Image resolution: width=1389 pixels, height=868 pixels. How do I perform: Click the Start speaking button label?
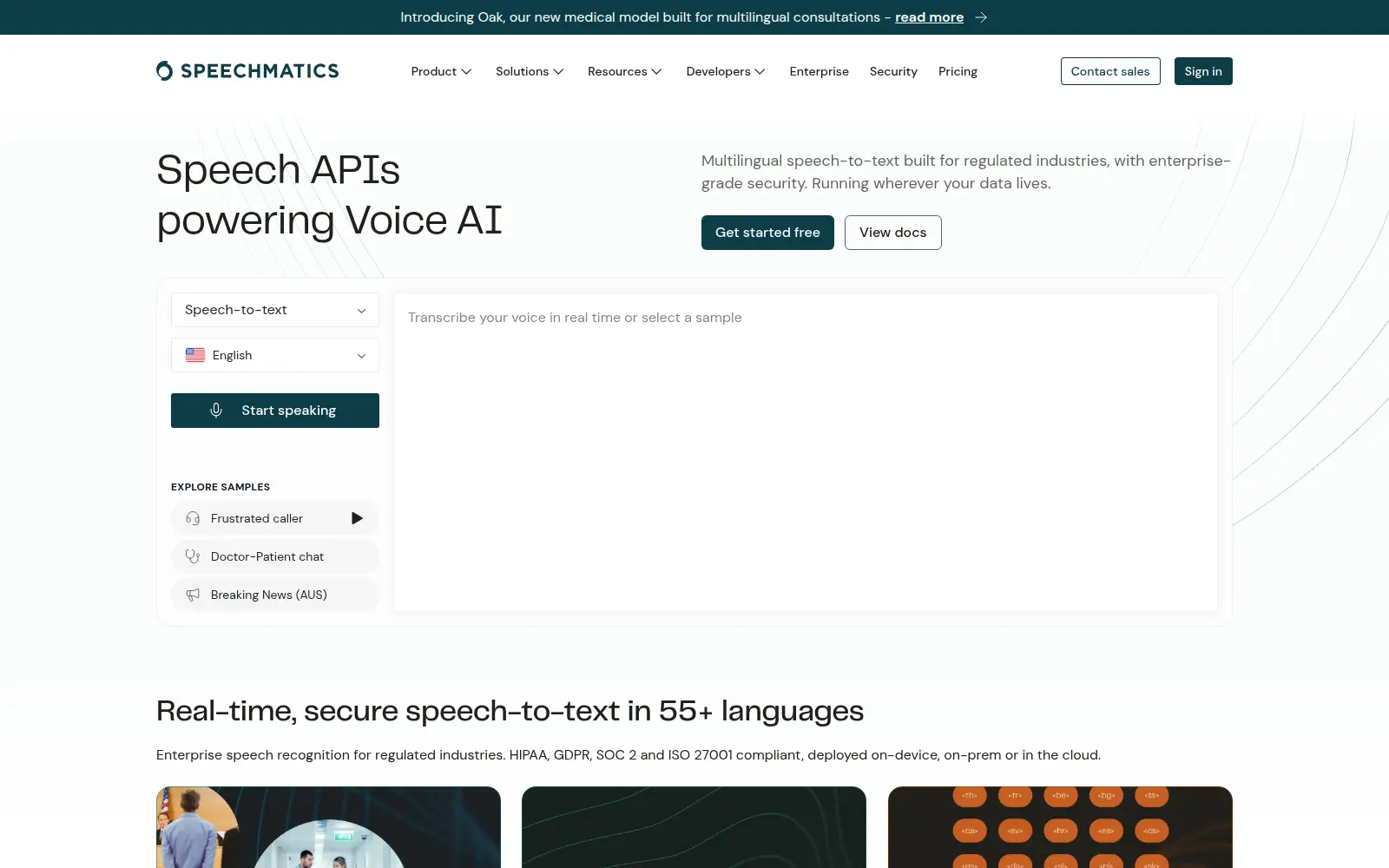[288, 411]
